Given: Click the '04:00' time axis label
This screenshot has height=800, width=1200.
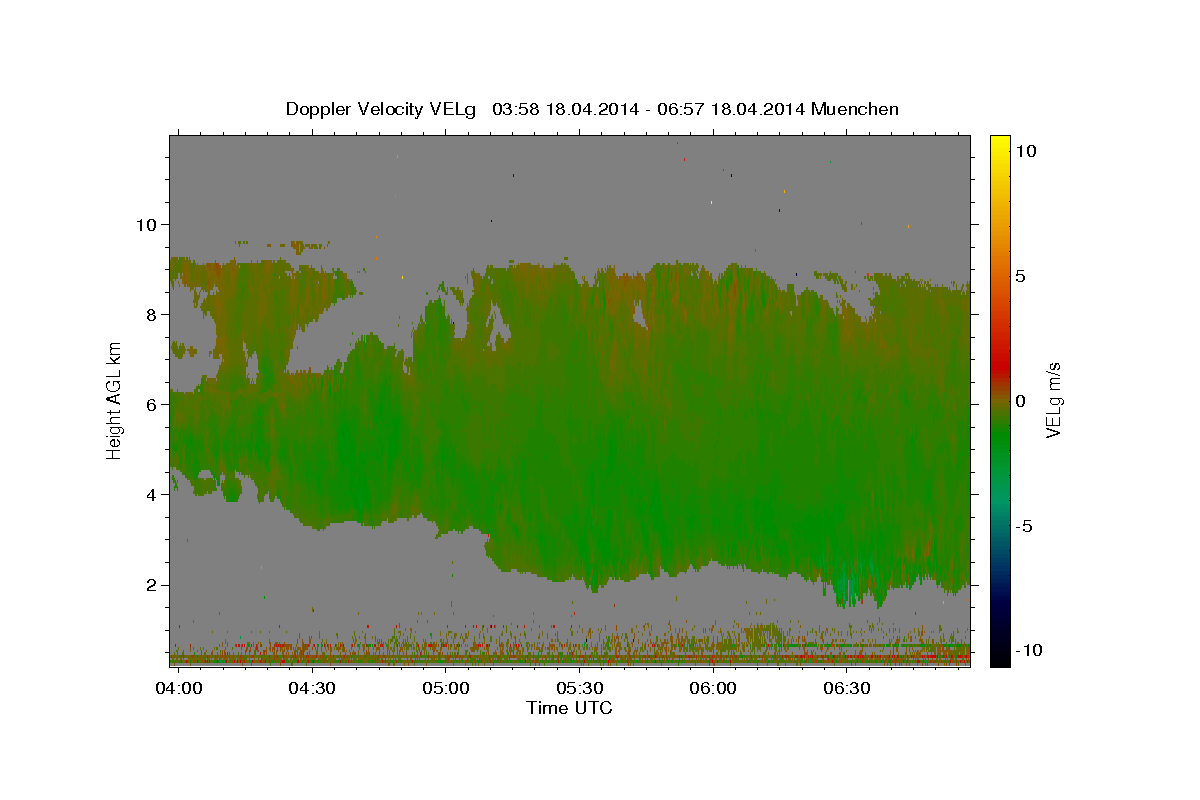Looking at the screenshot, I should pos(180,689).
